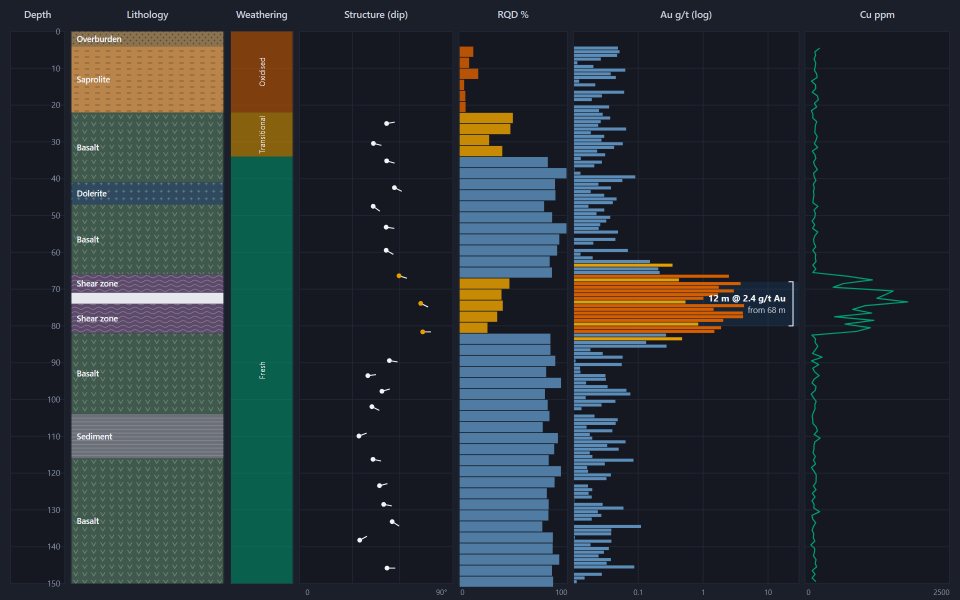Click the Saprolite lithology label
960x600 pixels.
(x=93, y=80)
